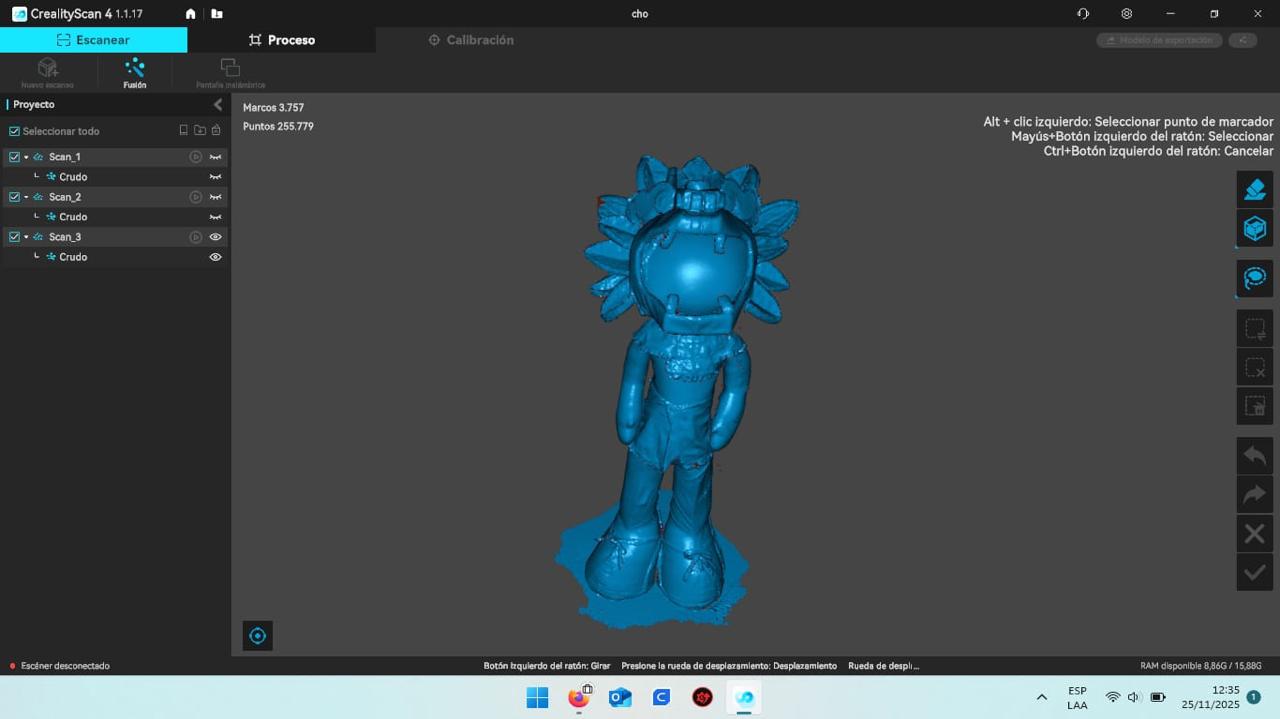Click the play icon on Scan_1 row
Image resolution: width=1280 pixels, height=719 pixels.
196,157
